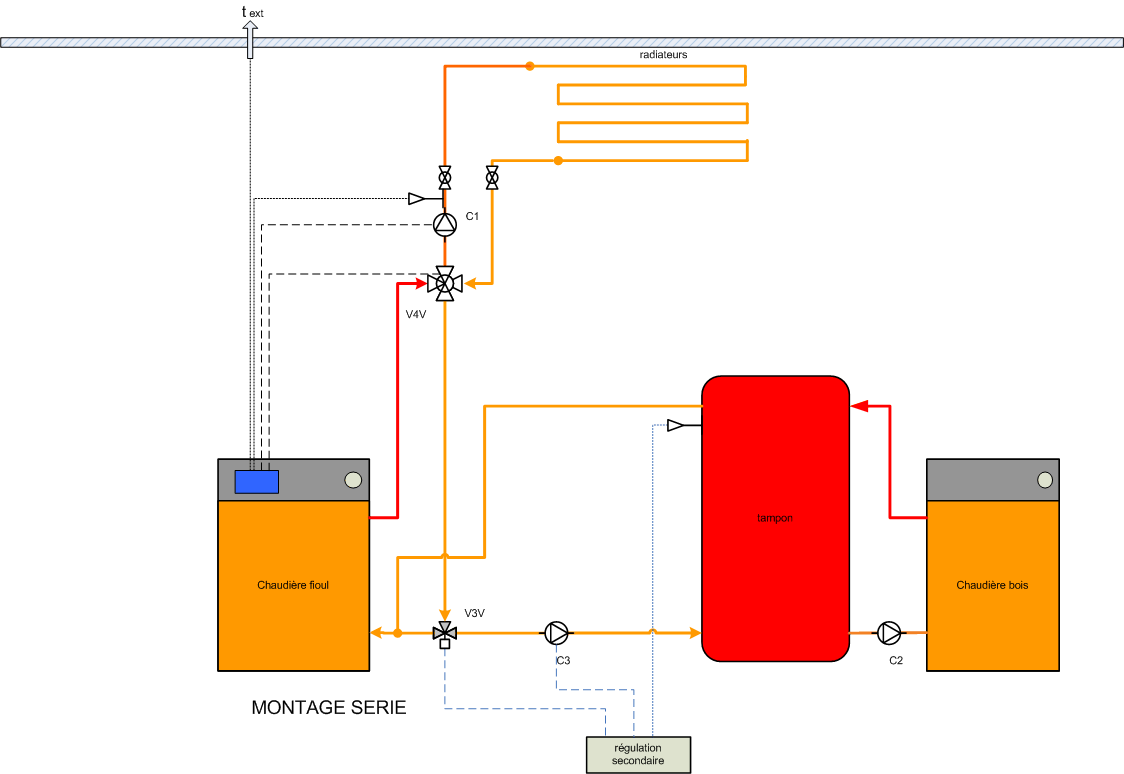Click the round dial on Chaudière bois

point(1044,480)
